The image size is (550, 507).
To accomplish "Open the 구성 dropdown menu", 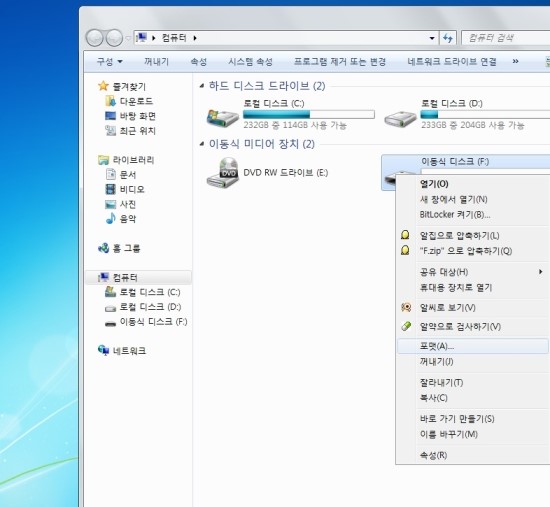I will click(109, 62).
